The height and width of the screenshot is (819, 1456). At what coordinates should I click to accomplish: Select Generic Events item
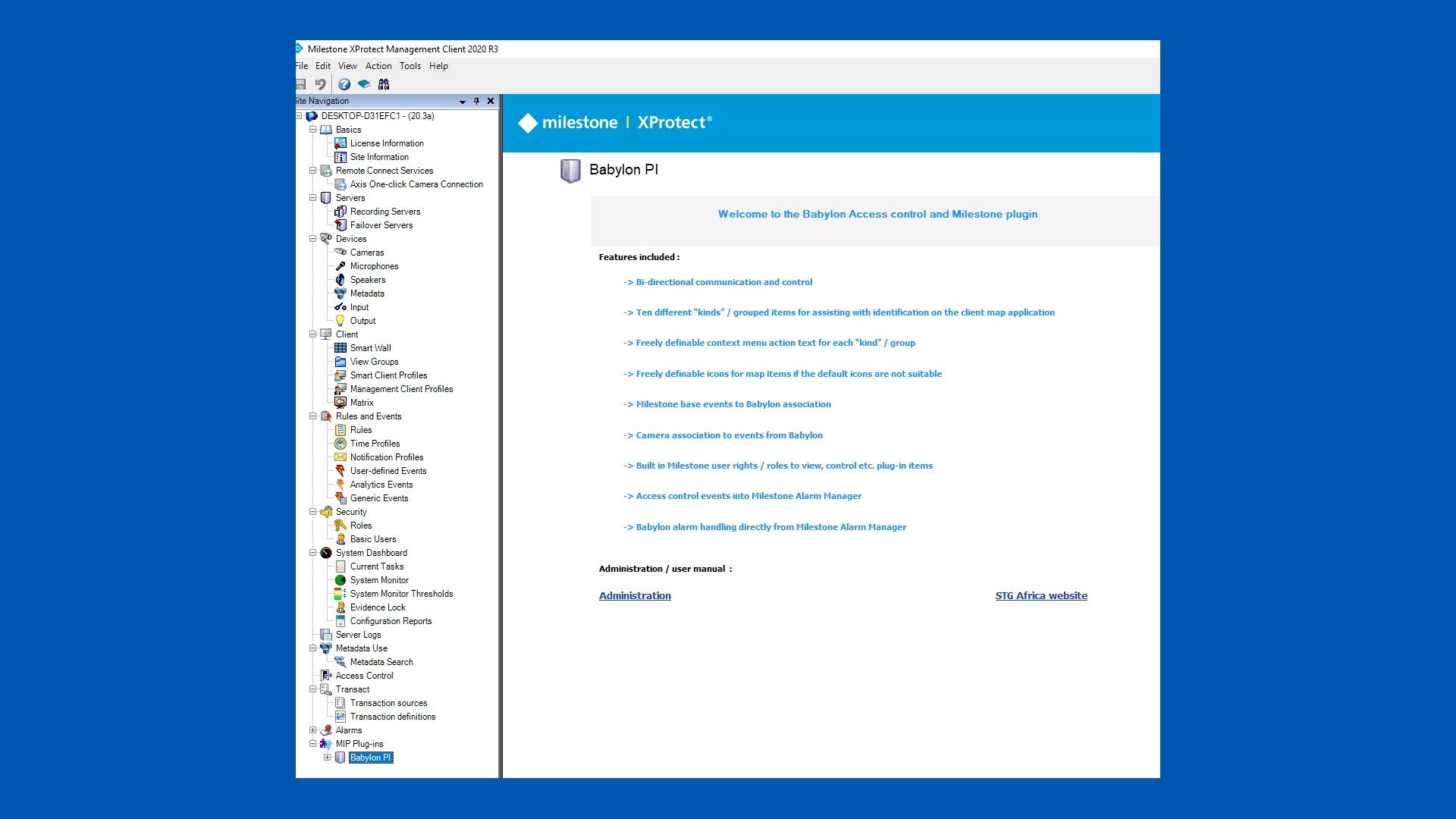click(379, 498)
